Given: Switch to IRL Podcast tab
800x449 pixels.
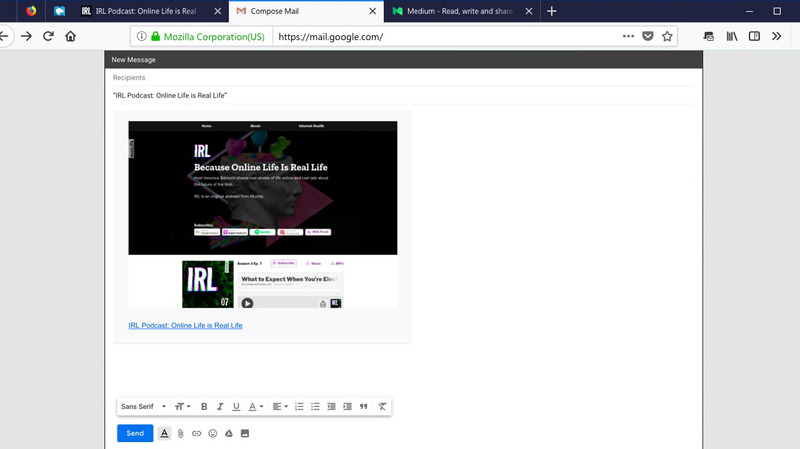Looking at the screenshot, I should [145, 11].
